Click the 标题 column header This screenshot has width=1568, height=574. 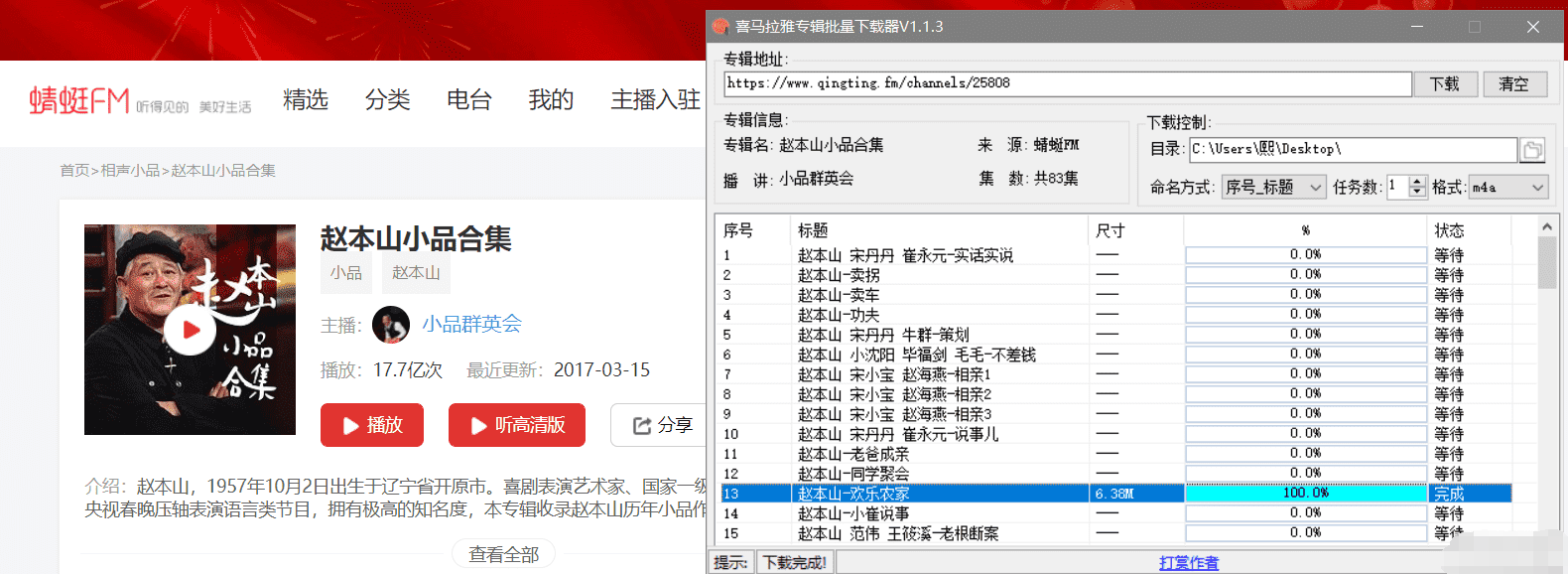click(940, 230)
